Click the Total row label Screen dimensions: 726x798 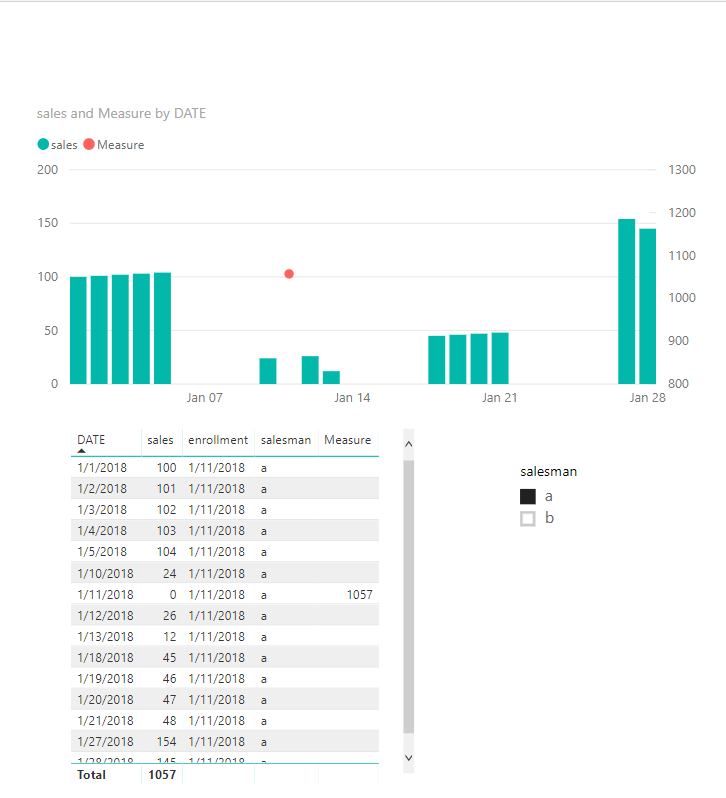[x=91, y=775]
